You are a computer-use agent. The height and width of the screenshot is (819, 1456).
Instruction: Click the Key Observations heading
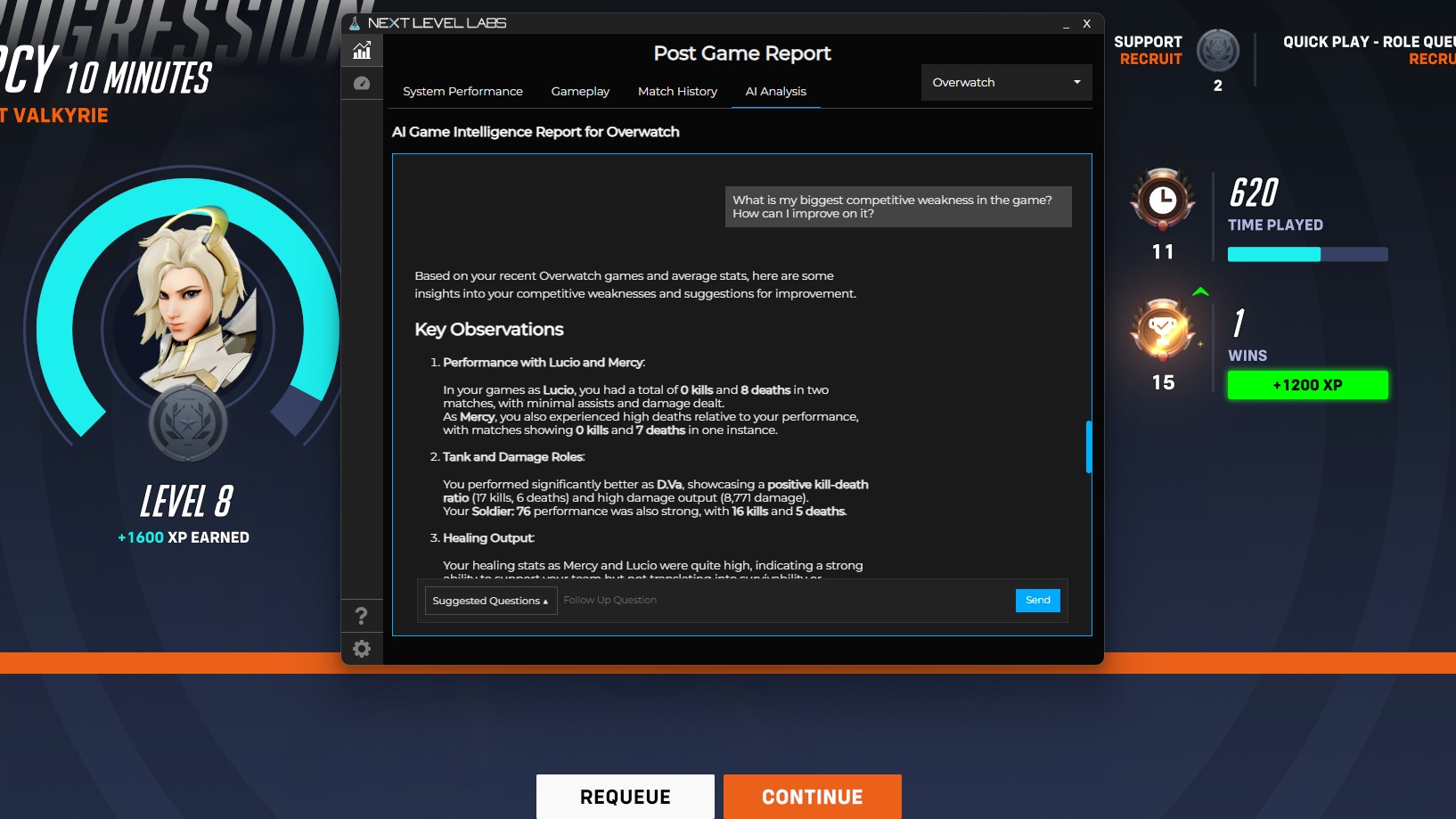click(x=489, y=330)
